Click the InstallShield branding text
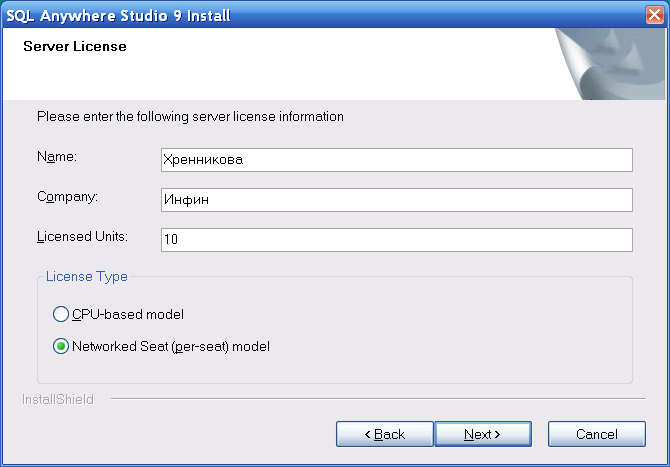The height and width of the screenshot is (467, 670). [58, 399]
